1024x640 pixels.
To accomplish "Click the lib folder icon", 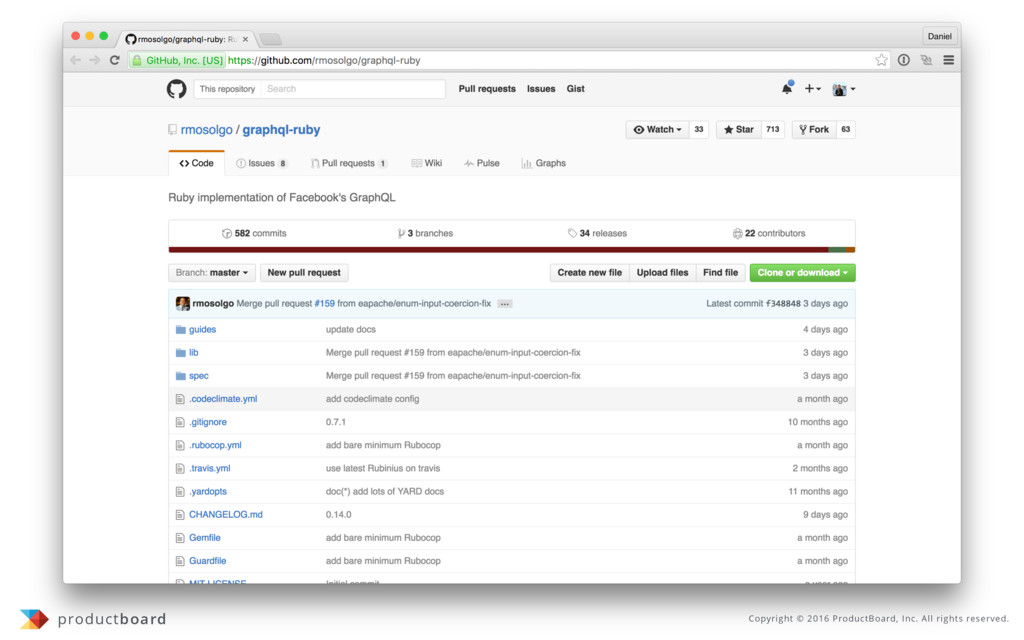I will click(x=181, y=353).
